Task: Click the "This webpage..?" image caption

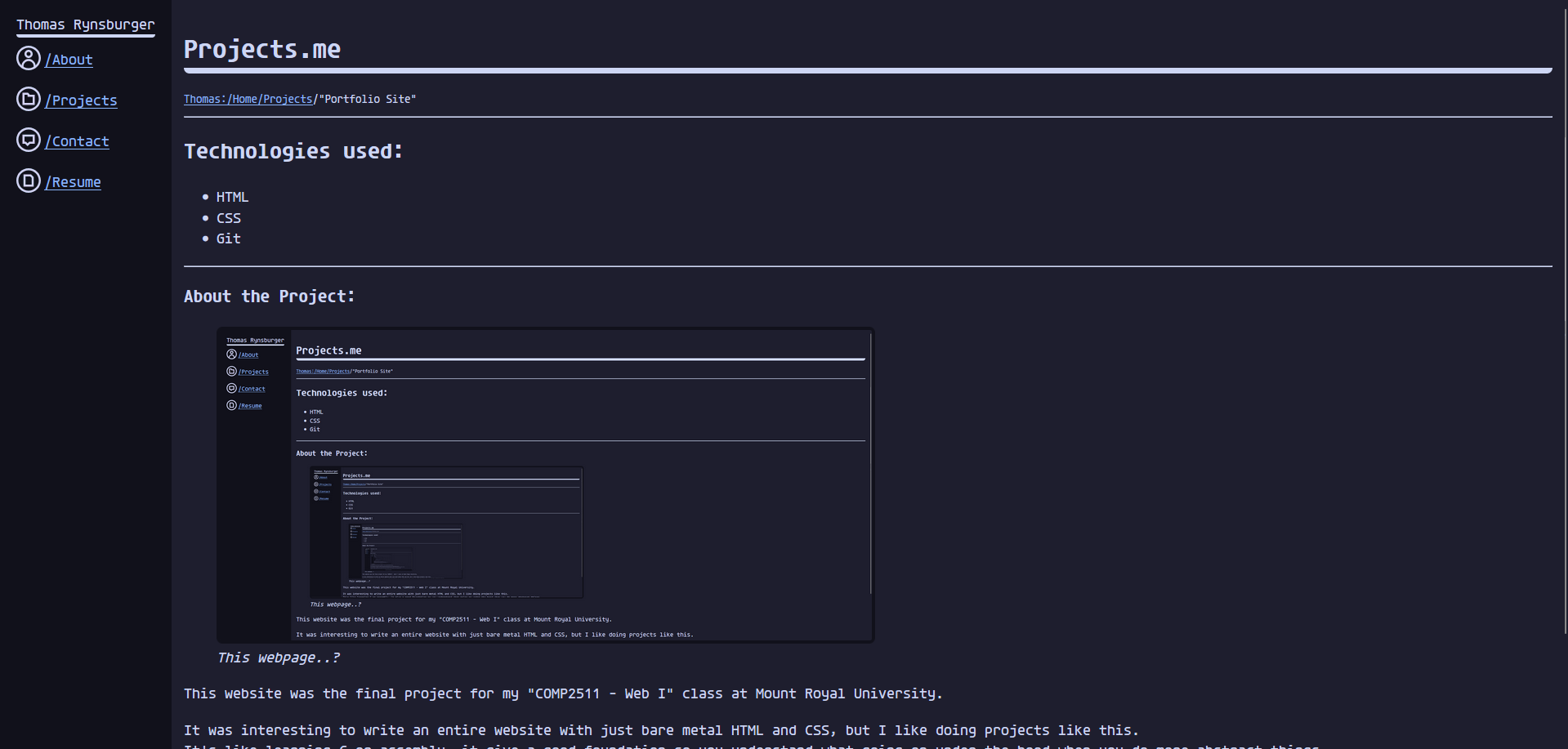Action: (x=279, y=658)
